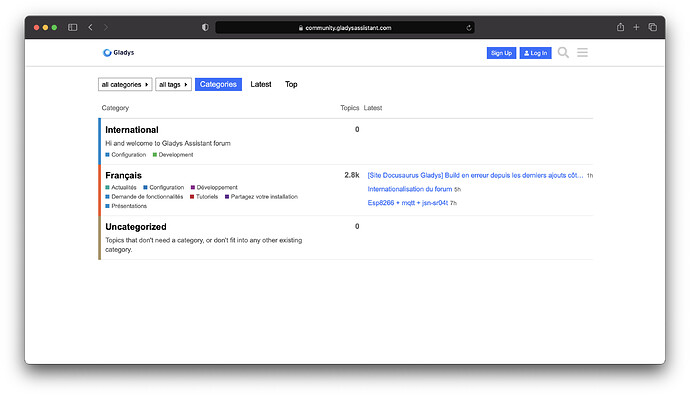Image resolution: width=690 pixels, height=397 pixels.
Task: Open Esp8266 + mqtt + jsn-sr04t topic
Action: pos(407,203)
